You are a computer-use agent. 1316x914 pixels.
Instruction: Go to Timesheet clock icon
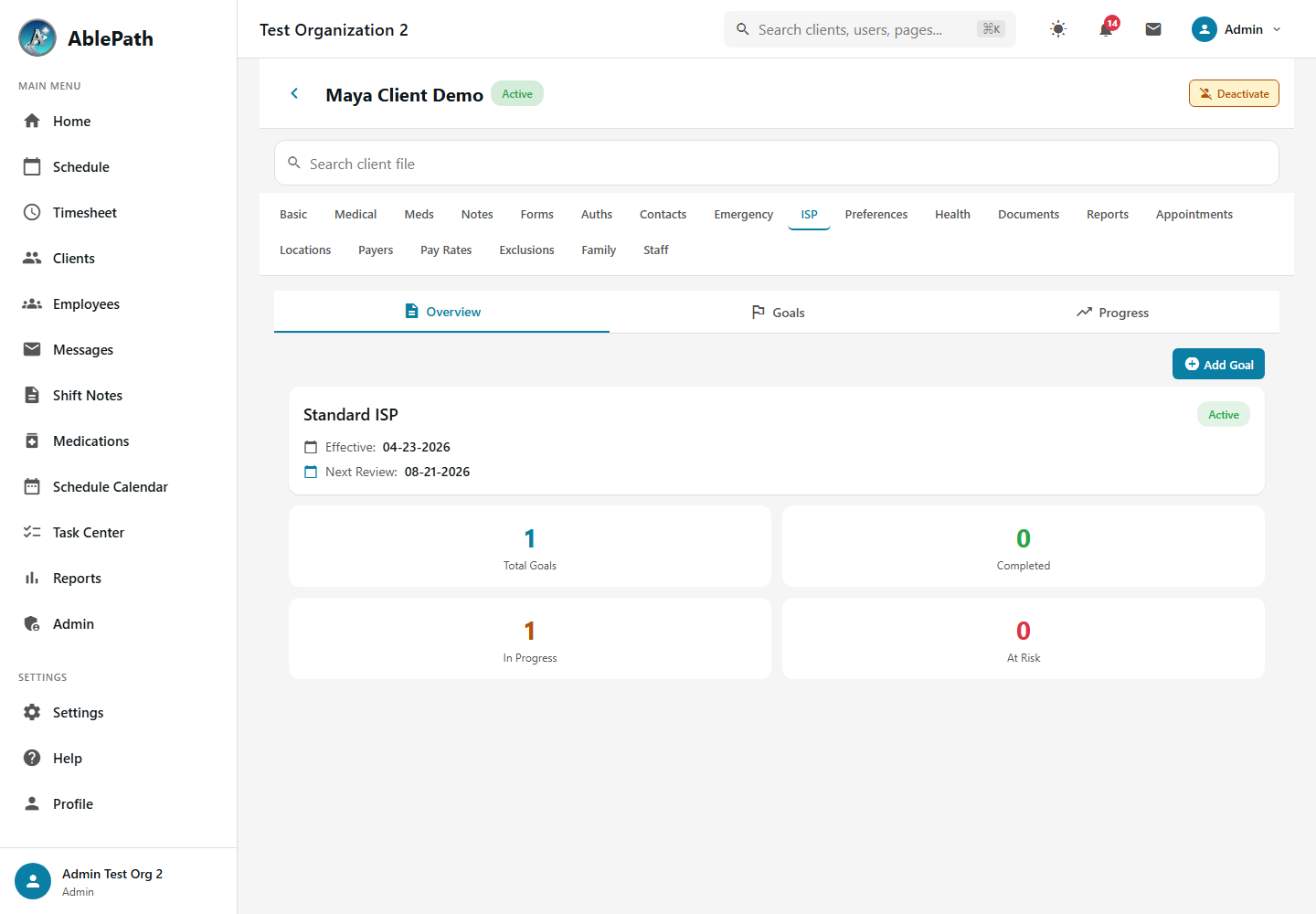(32, 212)
